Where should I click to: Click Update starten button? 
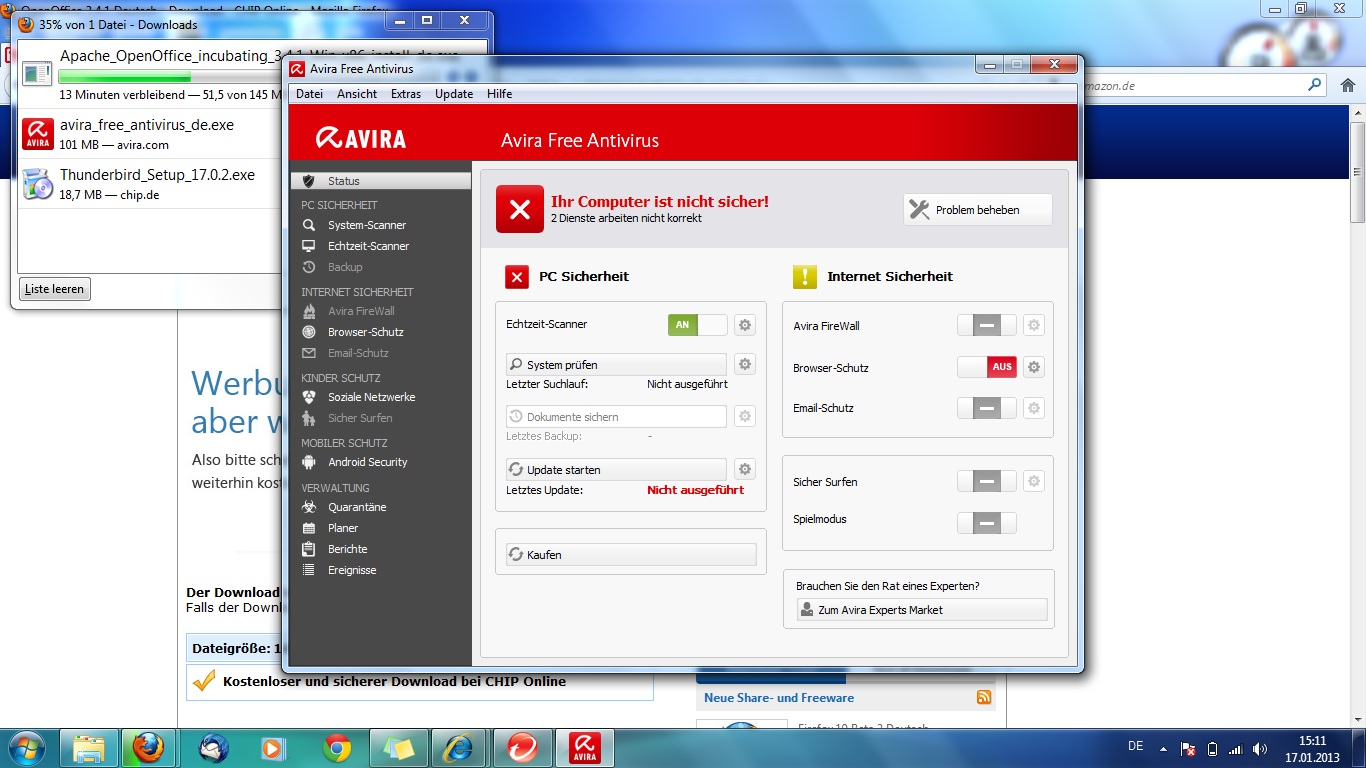coord(616,470)
